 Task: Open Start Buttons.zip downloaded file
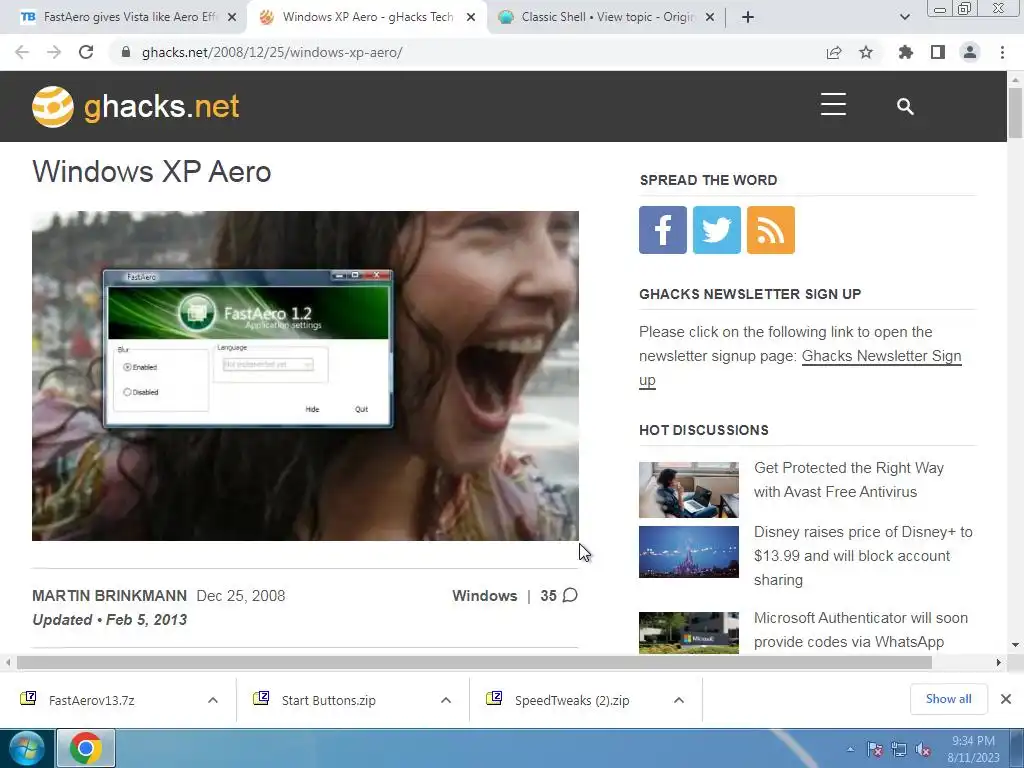pyautogui.click(x=328, y=700)
